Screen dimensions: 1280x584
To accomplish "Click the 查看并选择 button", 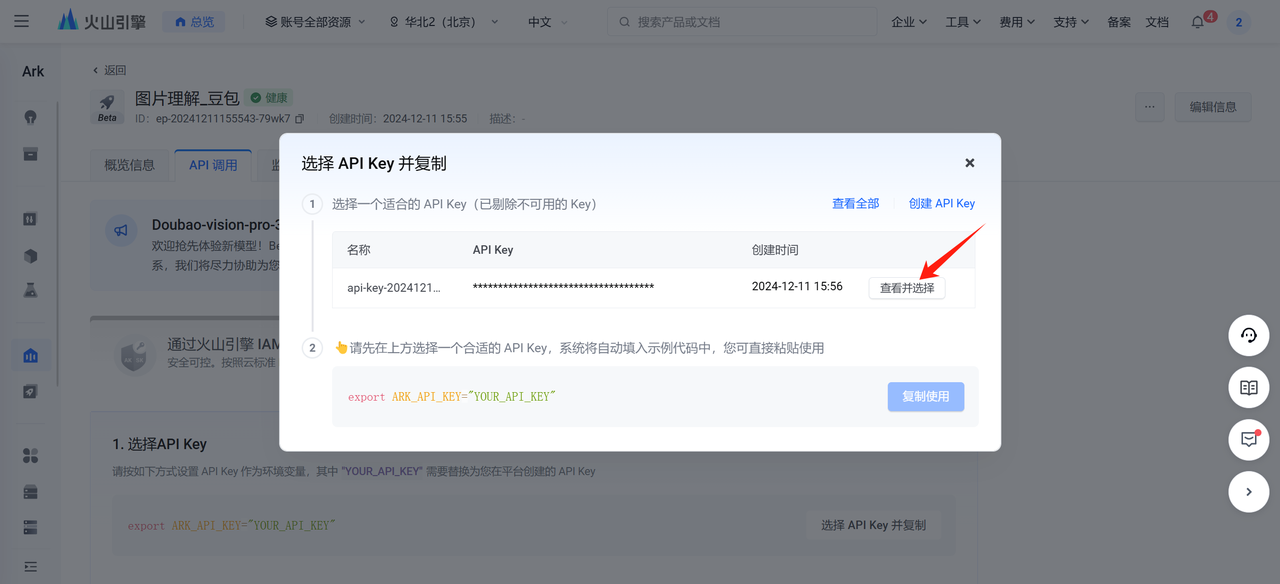I will coord(907,288).
